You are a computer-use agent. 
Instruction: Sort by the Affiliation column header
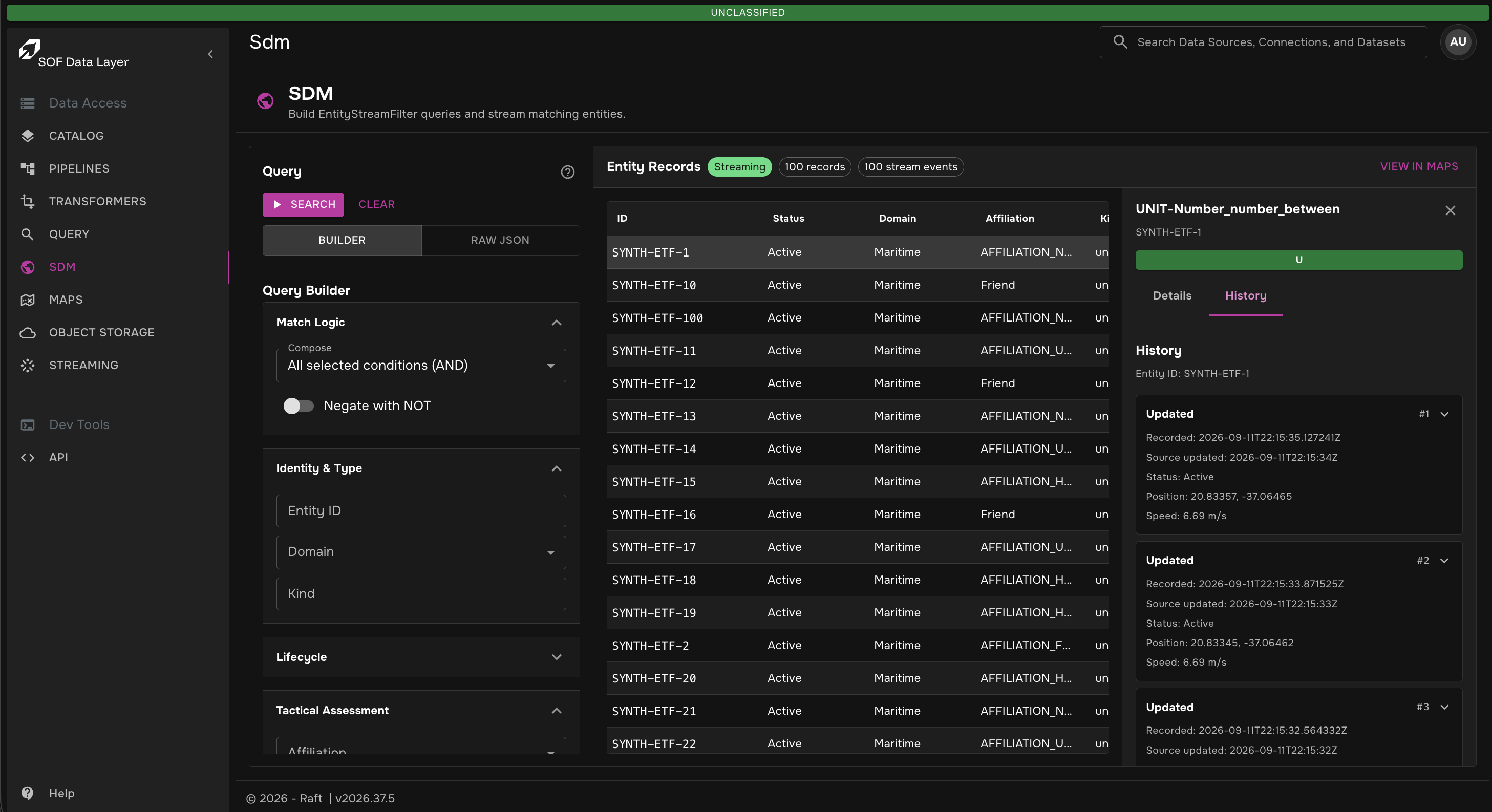coord(1010,218)
